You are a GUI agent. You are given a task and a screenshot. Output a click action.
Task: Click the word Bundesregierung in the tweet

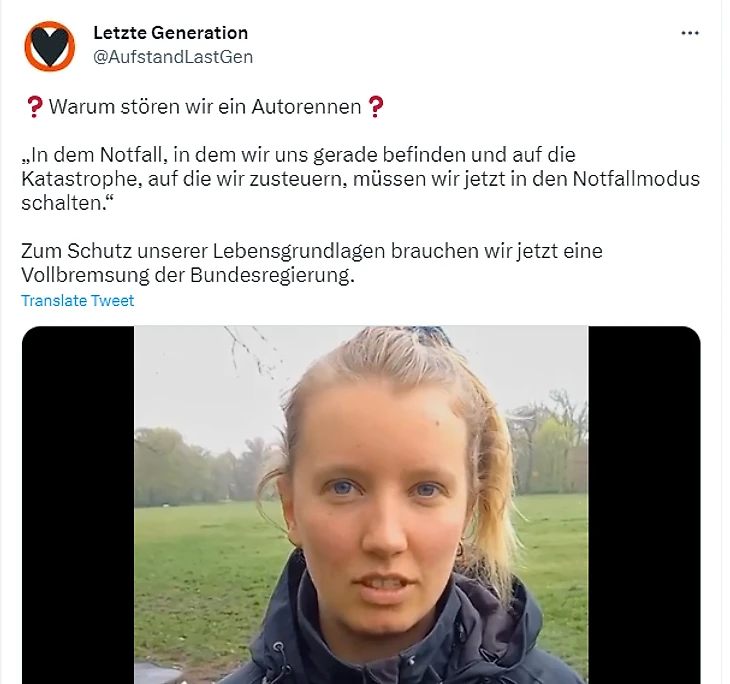[272, 275]
